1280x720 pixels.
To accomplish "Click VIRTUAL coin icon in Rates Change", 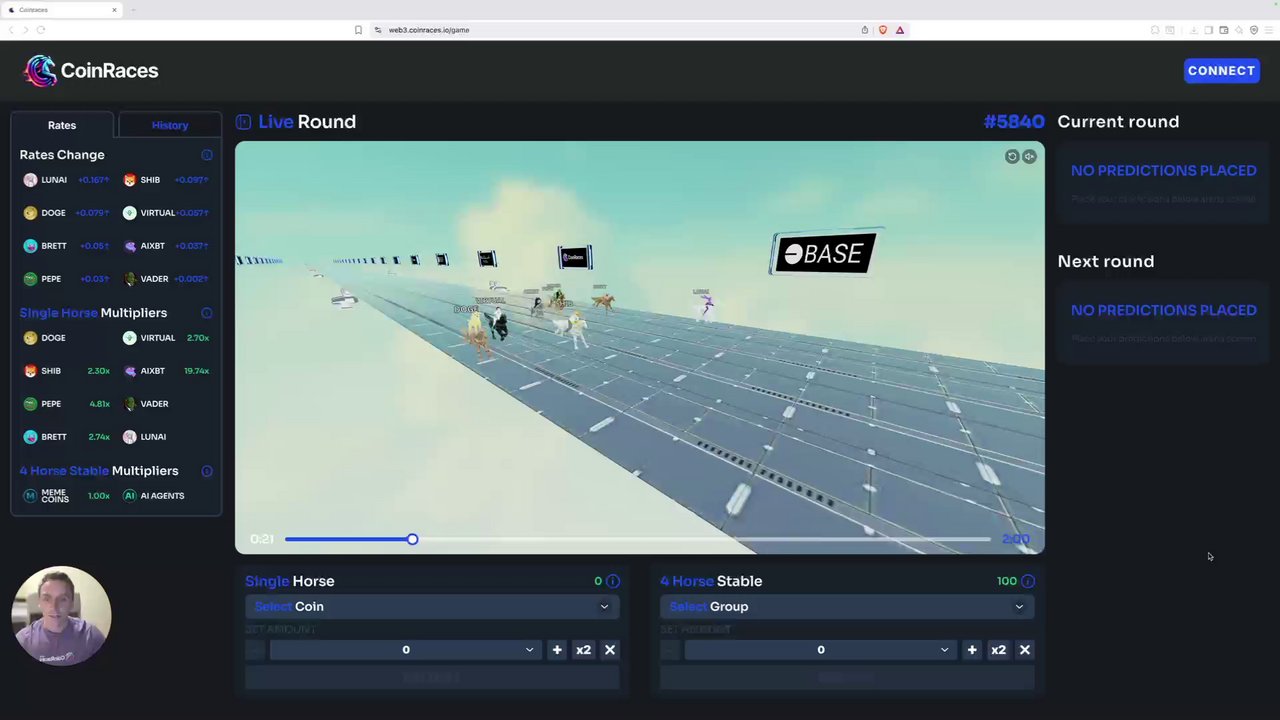I will coord(129,213).
